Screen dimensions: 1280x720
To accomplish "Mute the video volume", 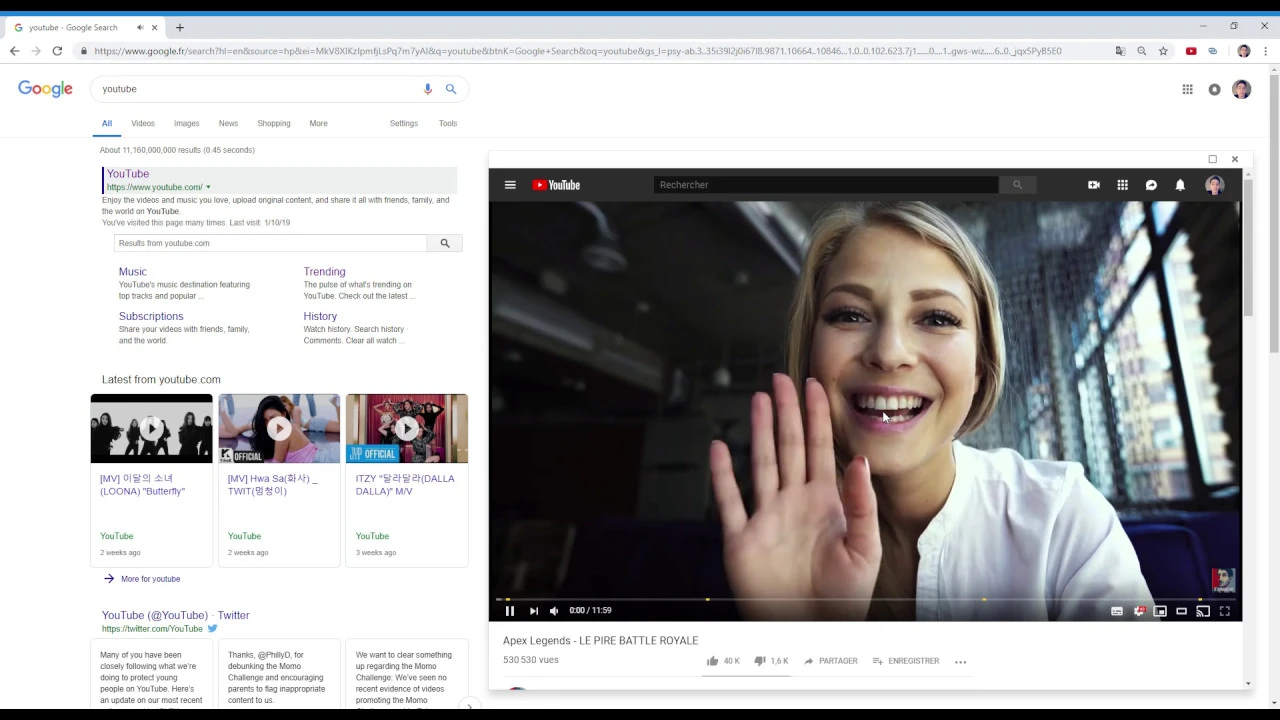I will 554,611.
